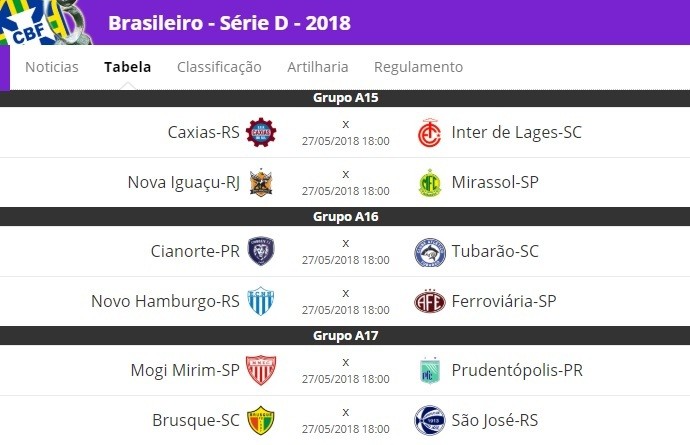Click the Caxias-RS team name
The height and width of the screenshot is (445, 690).
tap(204, 132)
